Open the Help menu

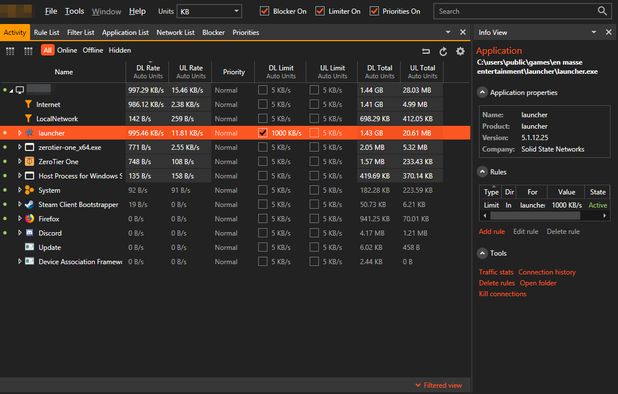137,11
